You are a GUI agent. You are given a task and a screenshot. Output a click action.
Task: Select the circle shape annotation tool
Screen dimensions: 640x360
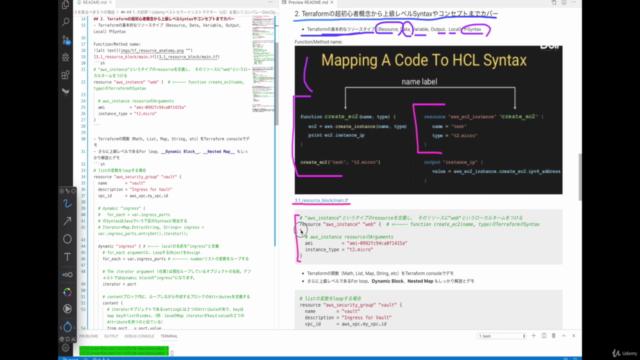click(x=67, y=239)
